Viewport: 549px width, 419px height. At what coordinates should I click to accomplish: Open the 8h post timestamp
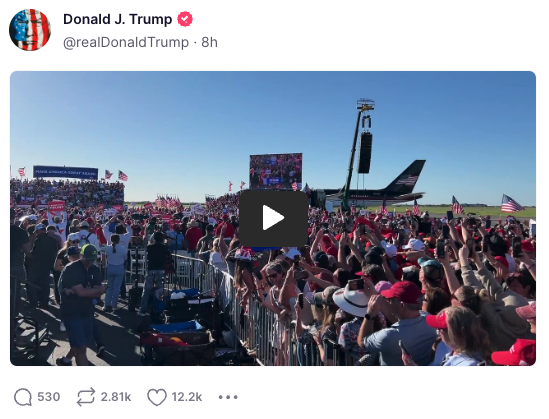[209, 42]
